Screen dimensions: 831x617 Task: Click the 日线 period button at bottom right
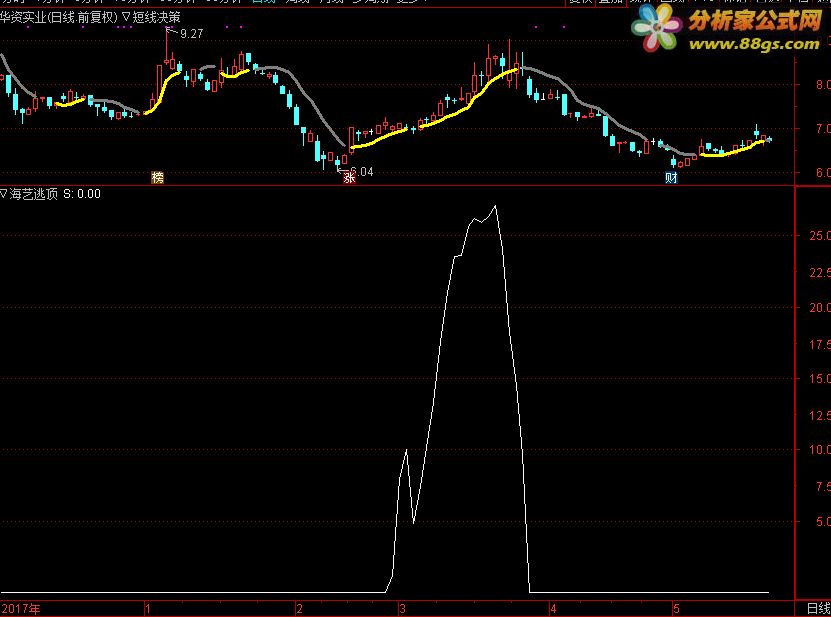[x=818, y=608]
